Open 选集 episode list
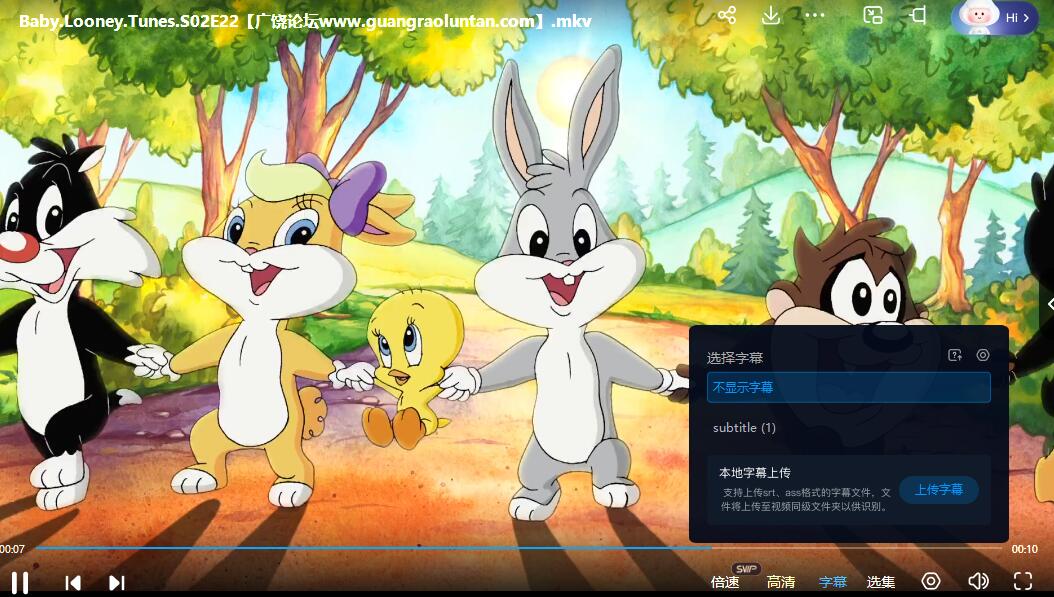 [x=881, y=582]
